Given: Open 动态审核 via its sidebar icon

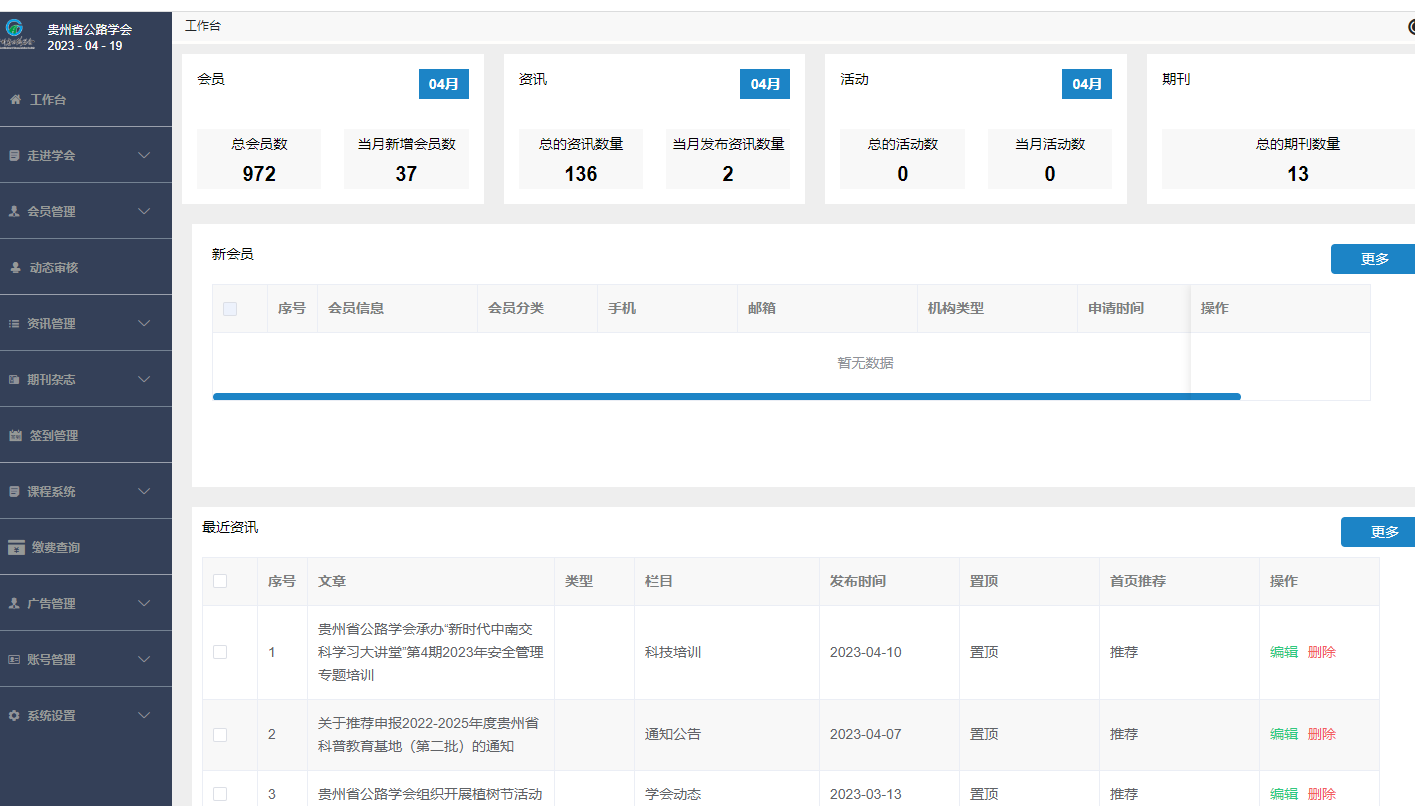Looking at the screenshot, I should (x=15, y=267).
